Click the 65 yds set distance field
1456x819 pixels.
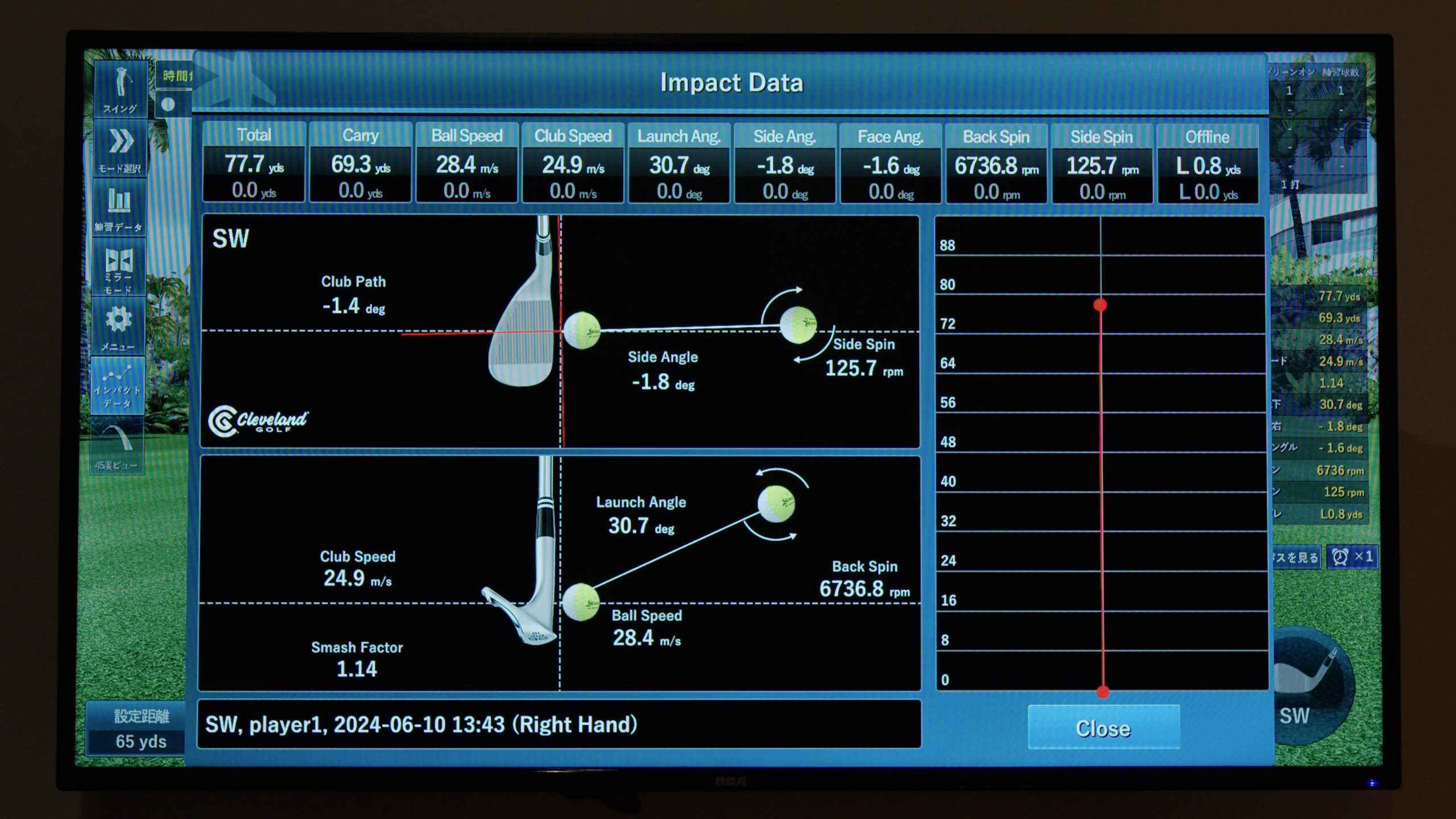point(140,741)
